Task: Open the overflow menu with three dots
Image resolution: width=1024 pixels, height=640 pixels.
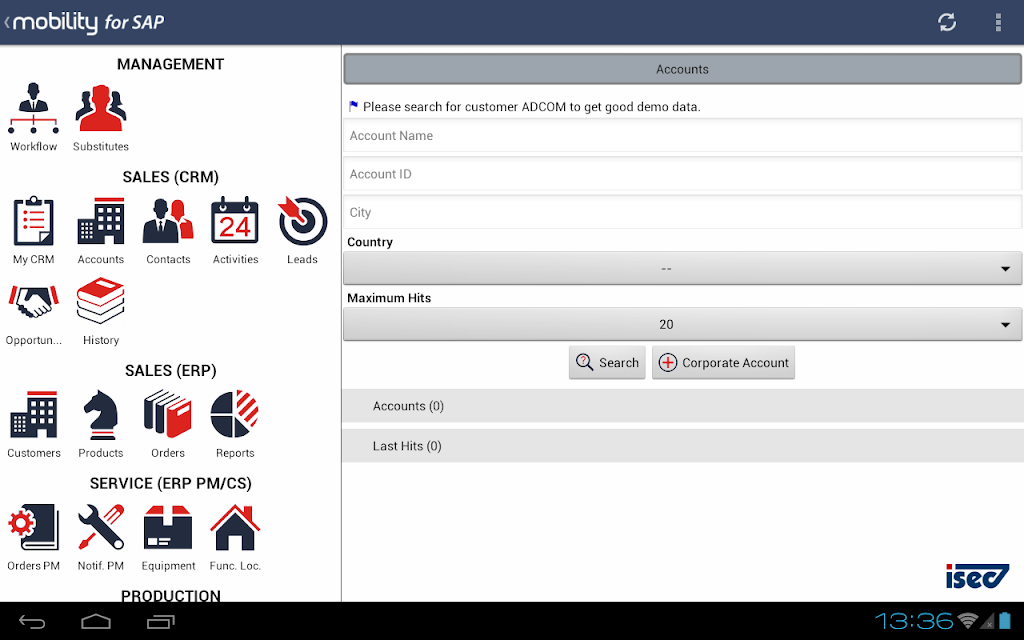Action: pyautogui.click(x=998, y=22)
